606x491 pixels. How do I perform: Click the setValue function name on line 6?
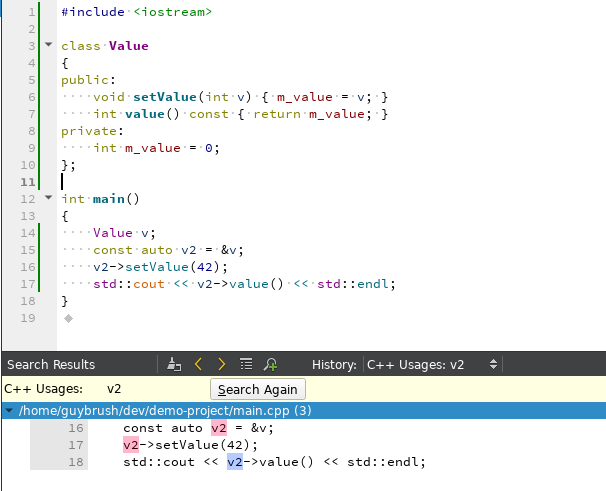tap(165, 97)
